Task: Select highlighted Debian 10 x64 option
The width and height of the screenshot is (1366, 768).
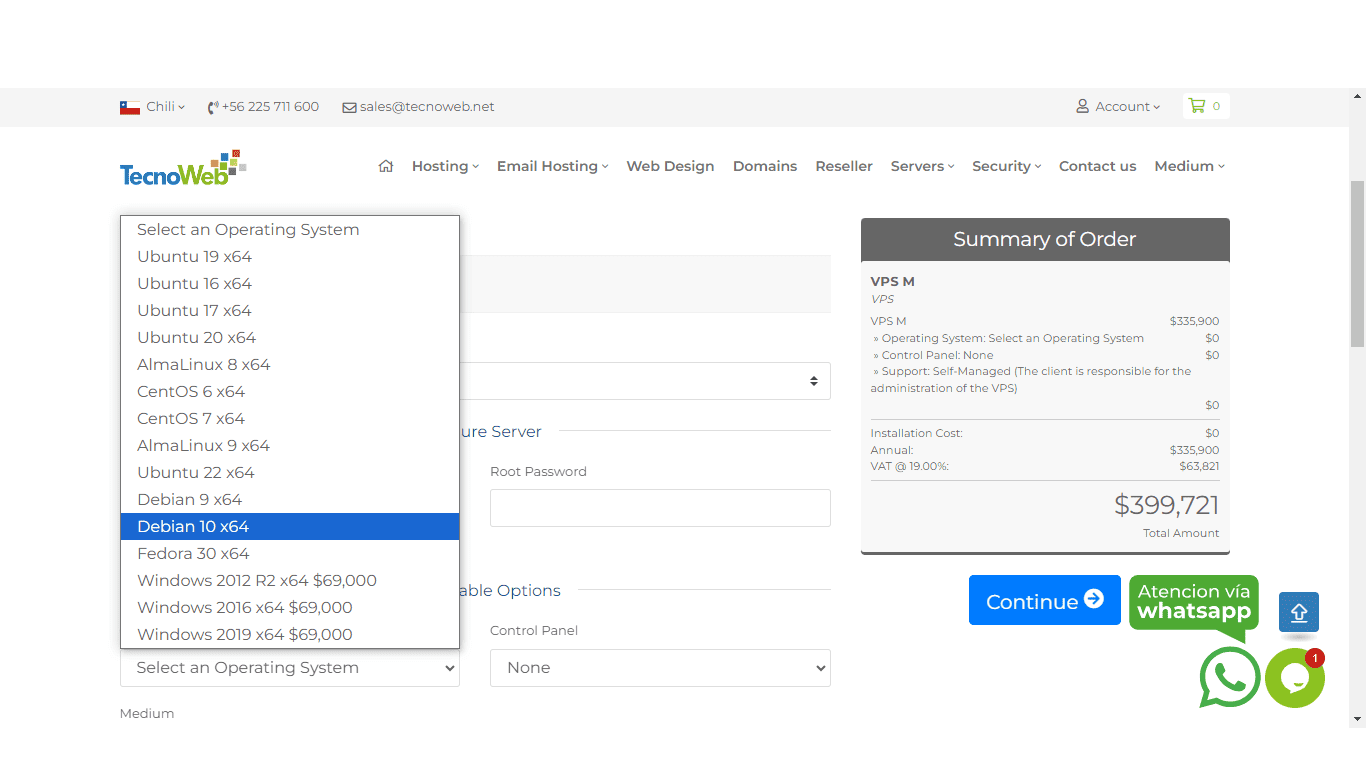Action: (x=290, y=527)
